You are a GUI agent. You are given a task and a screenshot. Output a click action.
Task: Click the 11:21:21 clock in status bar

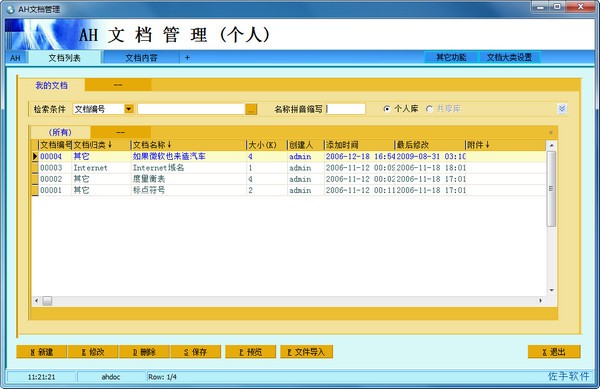[x=41, y=377]
